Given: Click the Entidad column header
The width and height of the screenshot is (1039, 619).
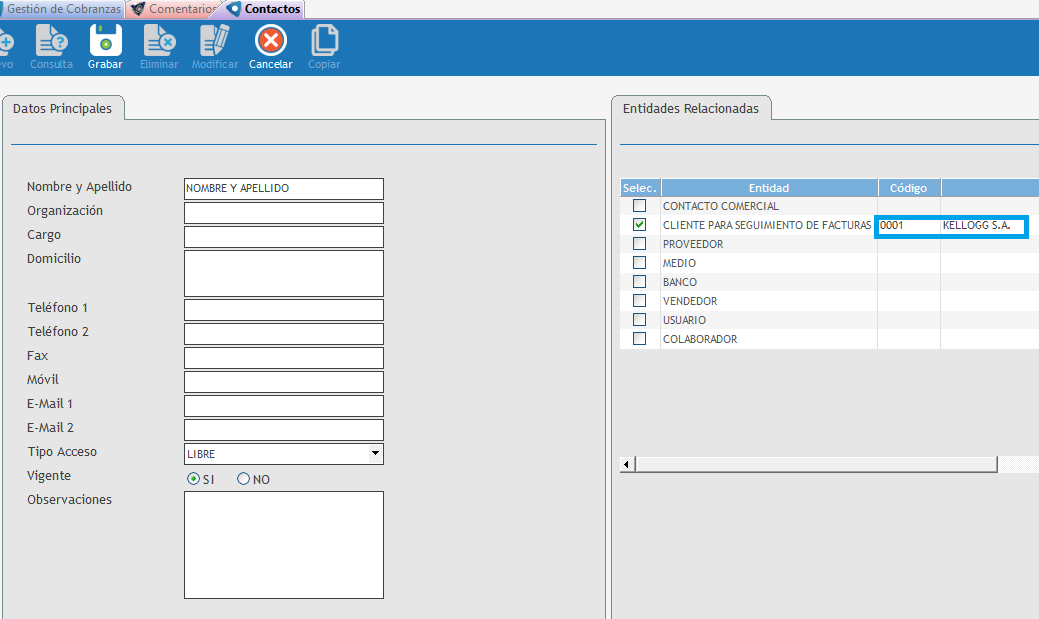Looking at the screenshot, I should click(768, 188).
